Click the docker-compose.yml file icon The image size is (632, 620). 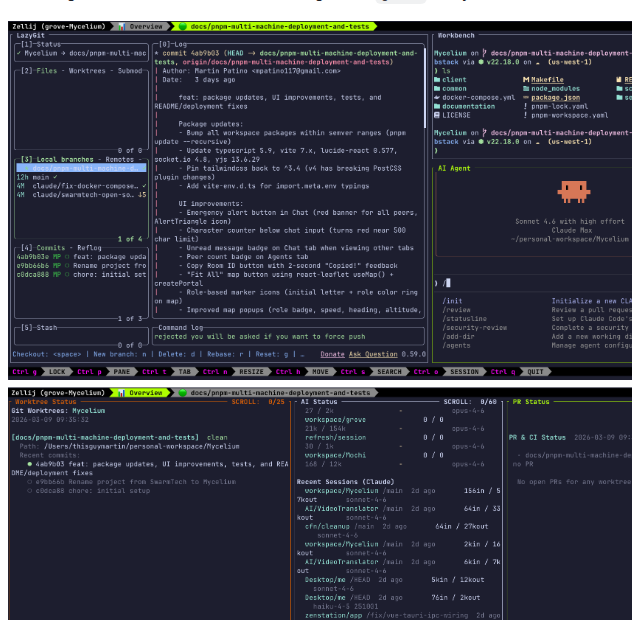pos(437,97)
